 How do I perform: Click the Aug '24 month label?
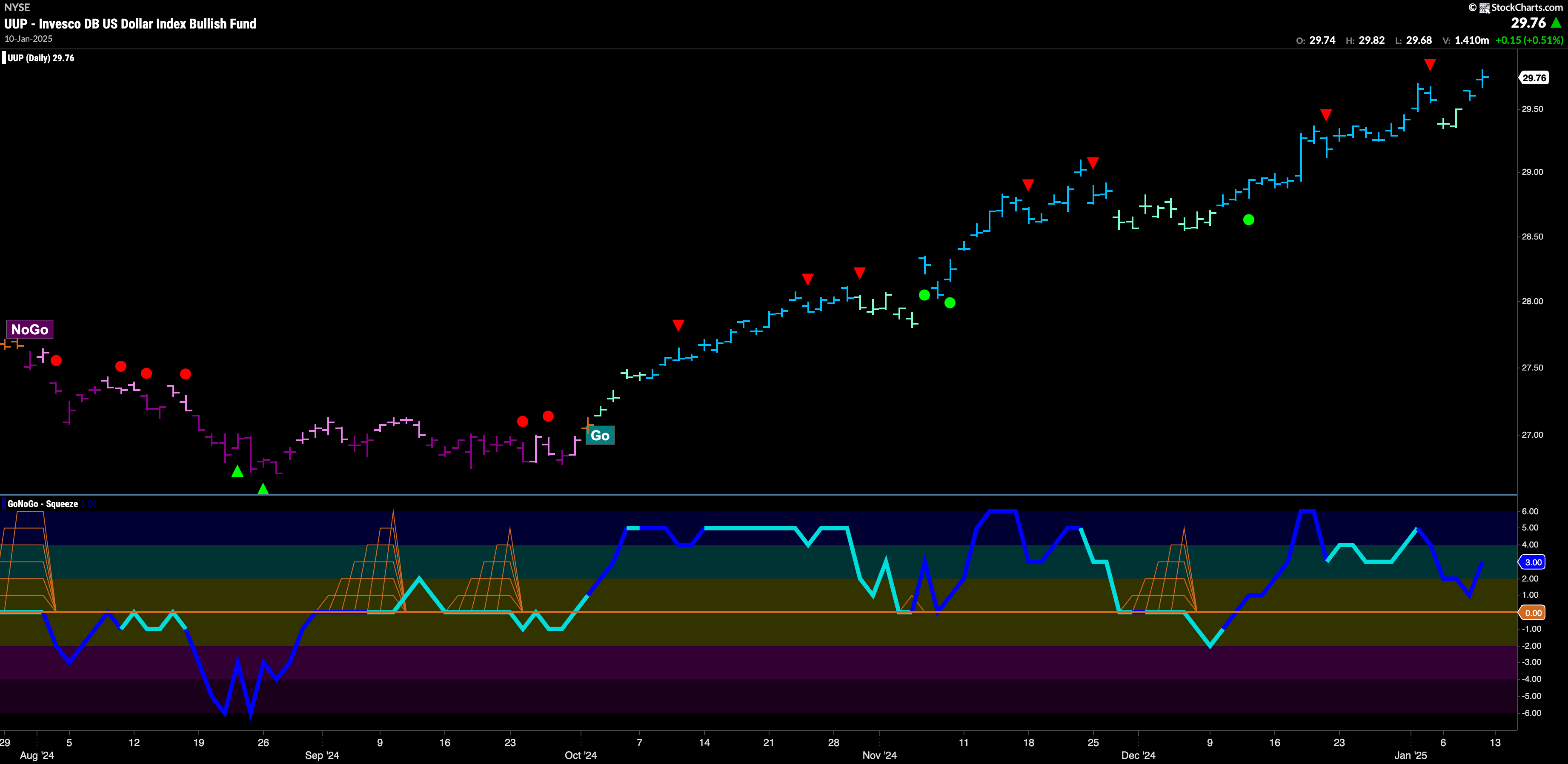tap(37, 755)
